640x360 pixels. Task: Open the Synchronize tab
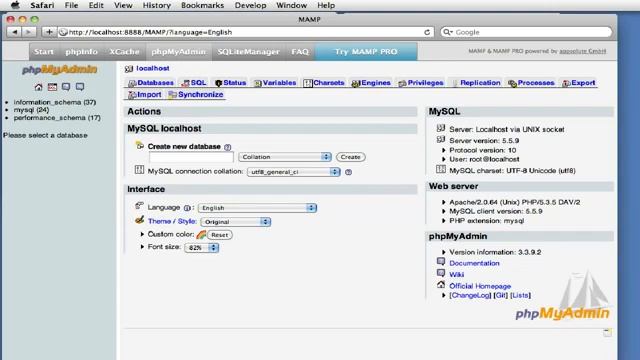196,95
